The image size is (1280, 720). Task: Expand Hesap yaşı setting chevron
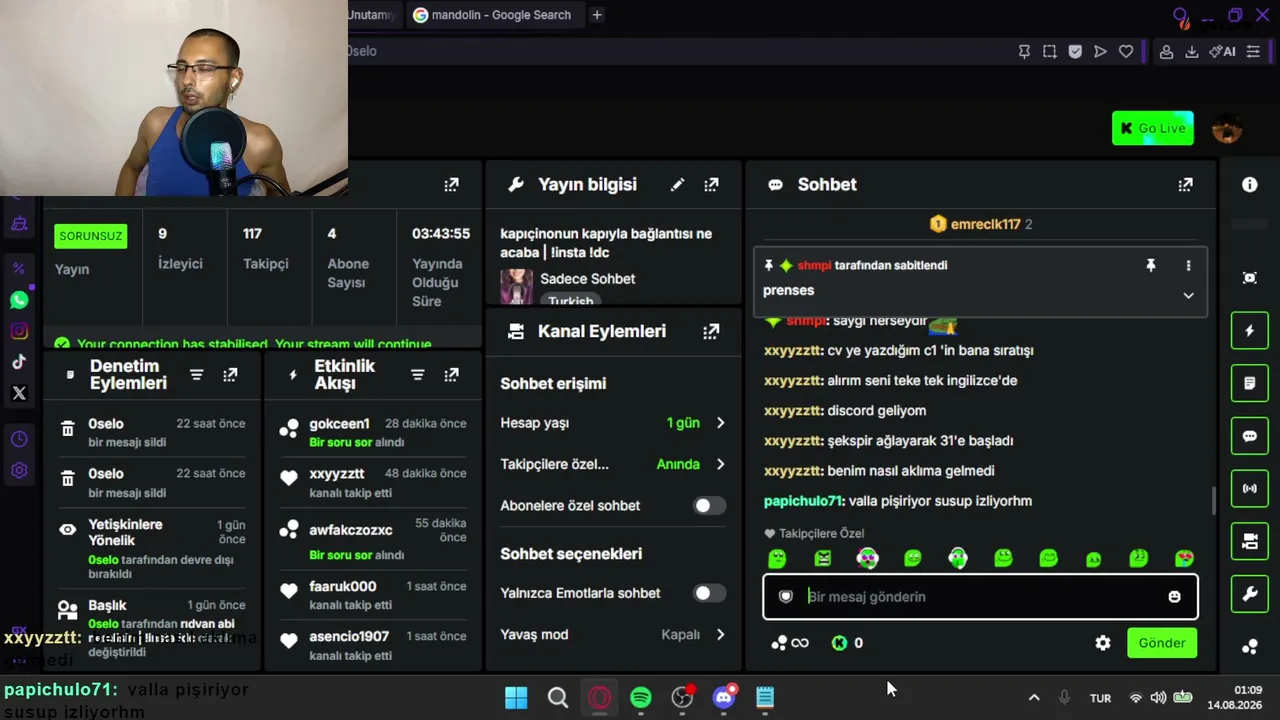pos(720,423)
